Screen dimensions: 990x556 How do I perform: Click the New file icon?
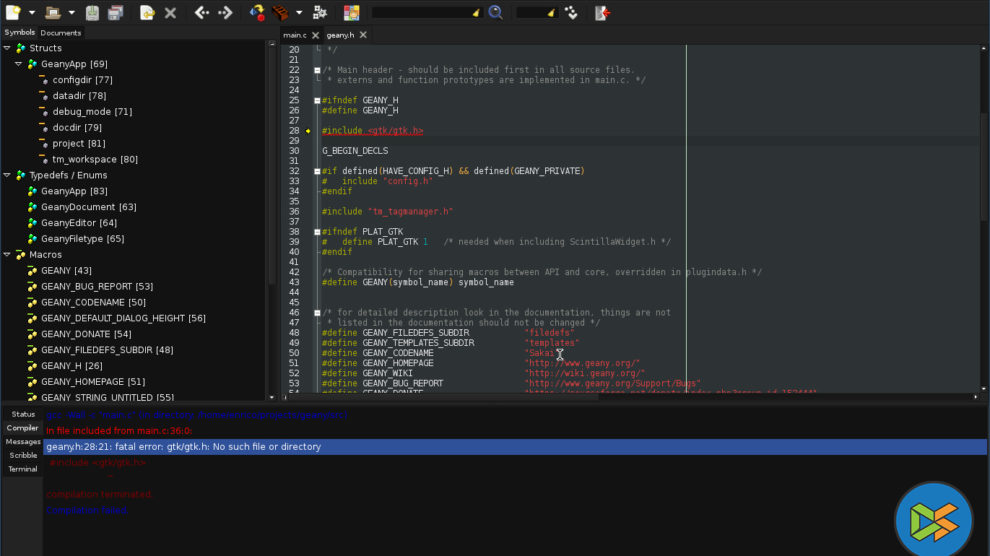[13, 13]
